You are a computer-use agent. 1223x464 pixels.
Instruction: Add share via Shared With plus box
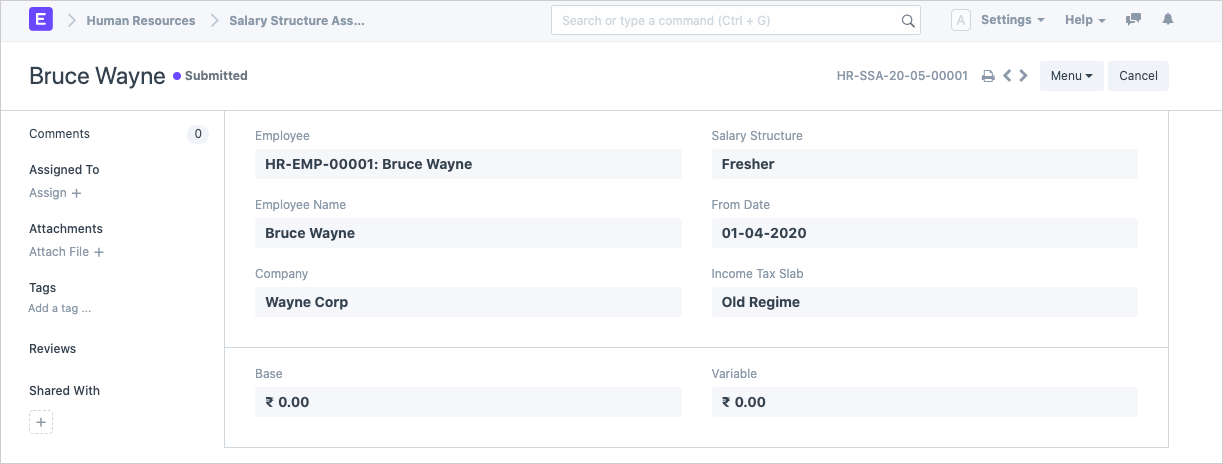41,422
